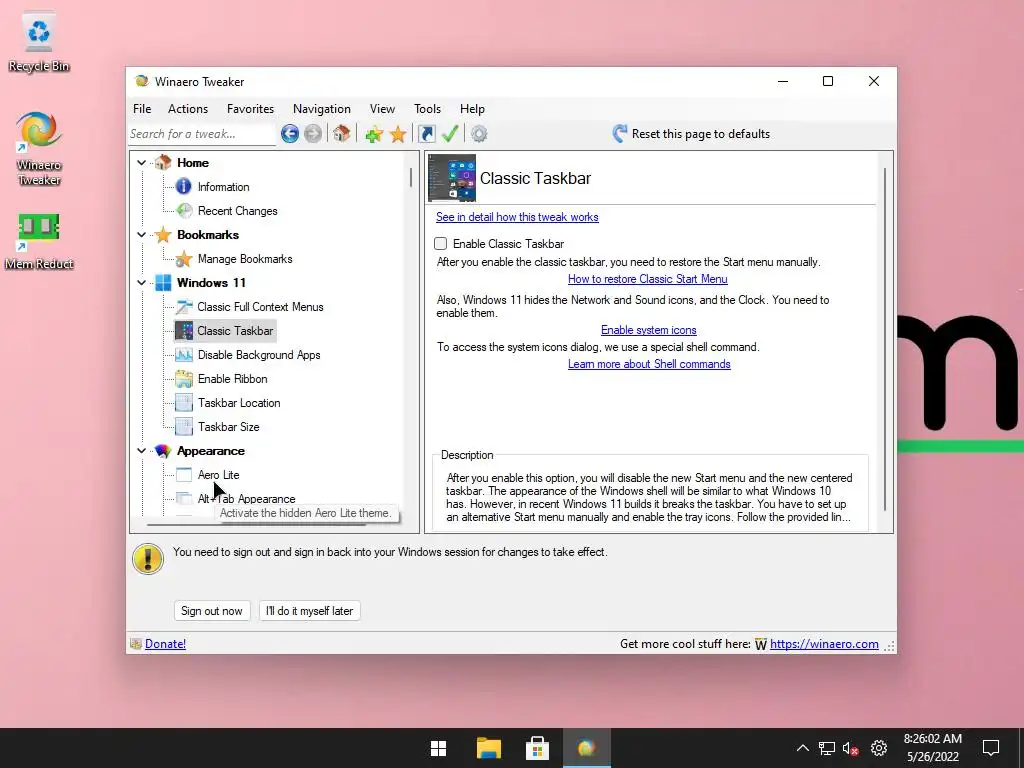Click the Back navigation arrow icon
This screenshot has height=768, width=1024.
coord(290,134)
